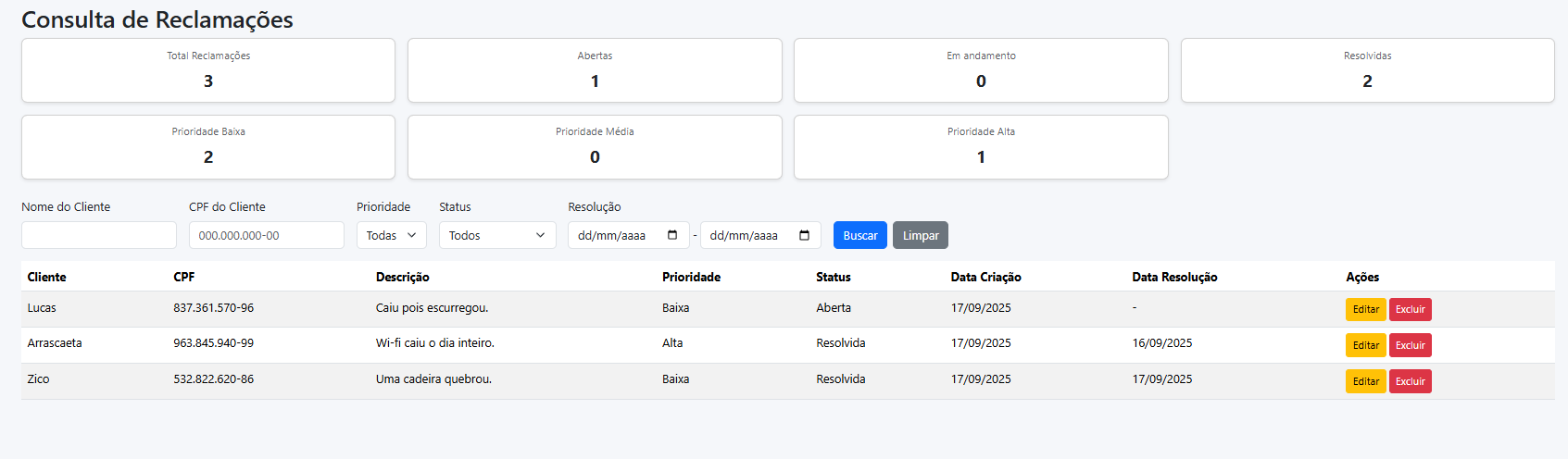Viewport: 1568px width, 459px height.
Task: Click the CPF column header
Action: [184, 277]
